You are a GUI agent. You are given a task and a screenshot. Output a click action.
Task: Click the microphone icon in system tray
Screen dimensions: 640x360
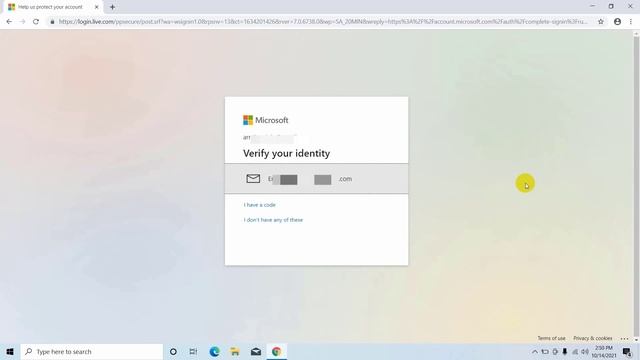click(565, 351)
